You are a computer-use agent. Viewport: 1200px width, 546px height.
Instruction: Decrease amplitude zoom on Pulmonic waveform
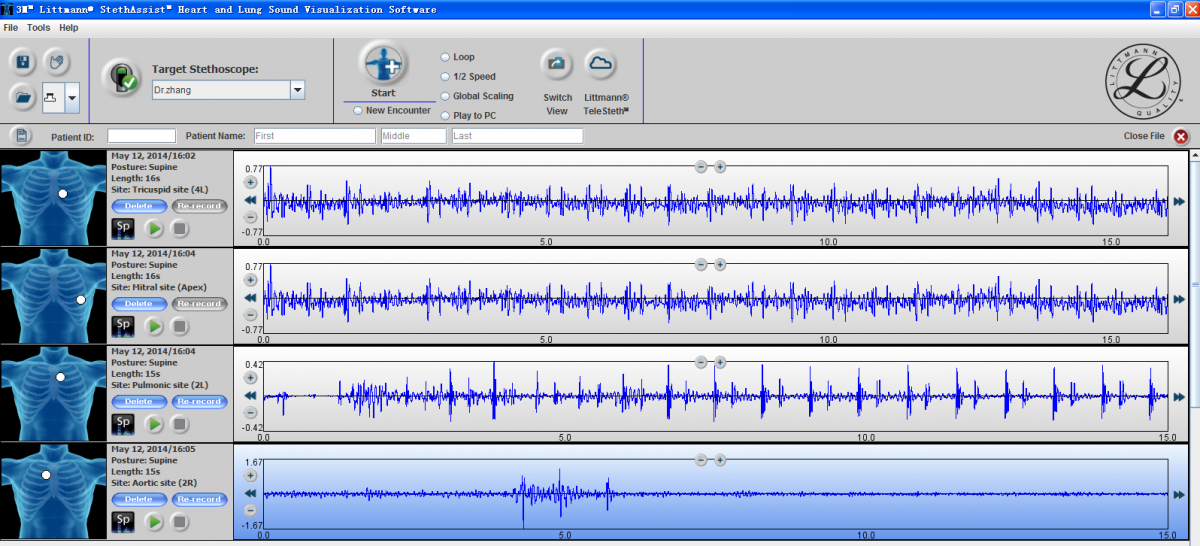point(251,412)
